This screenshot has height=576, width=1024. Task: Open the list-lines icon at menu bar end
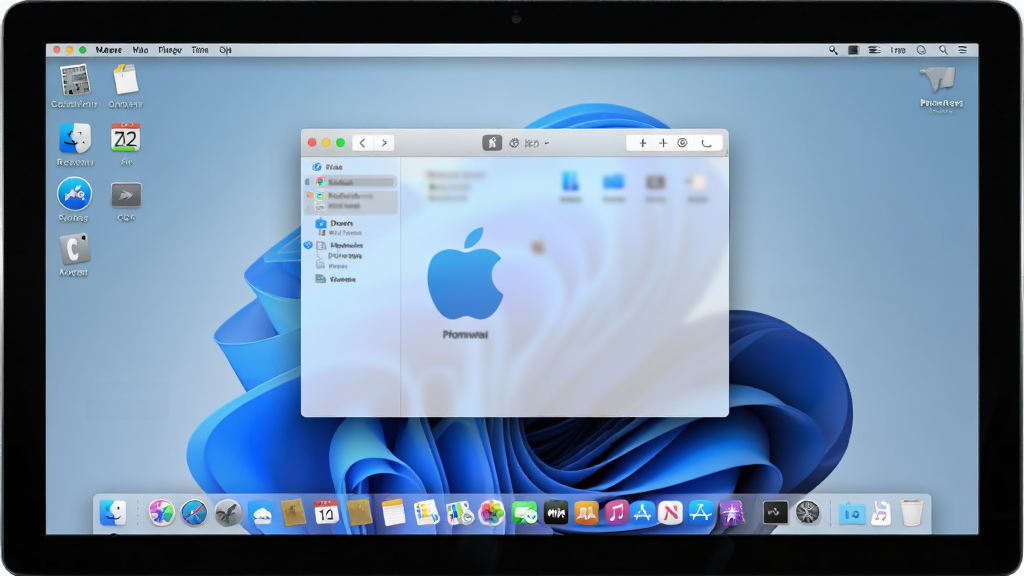[x=963, y=50]
